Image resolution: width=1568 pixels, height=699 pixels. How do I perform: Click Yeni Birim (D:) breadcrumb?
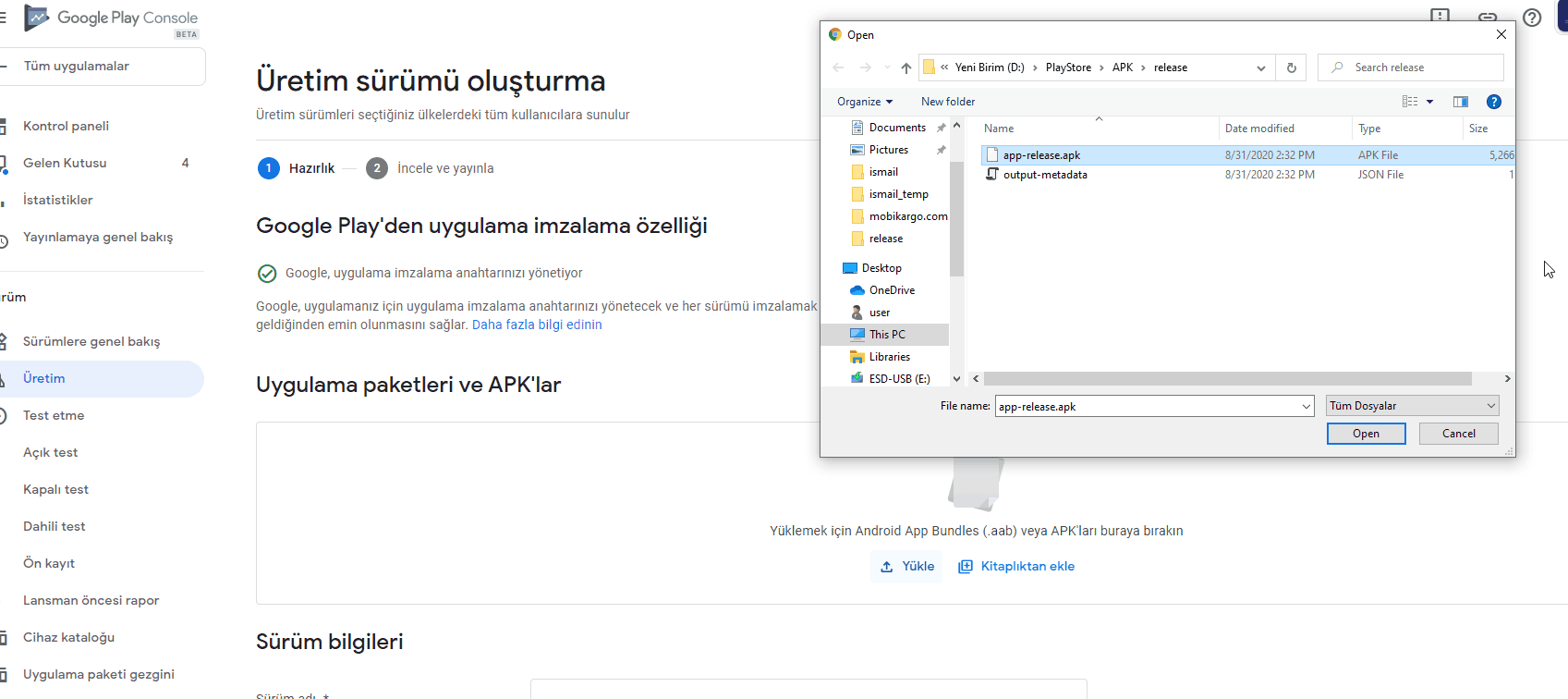click(990, 67)
